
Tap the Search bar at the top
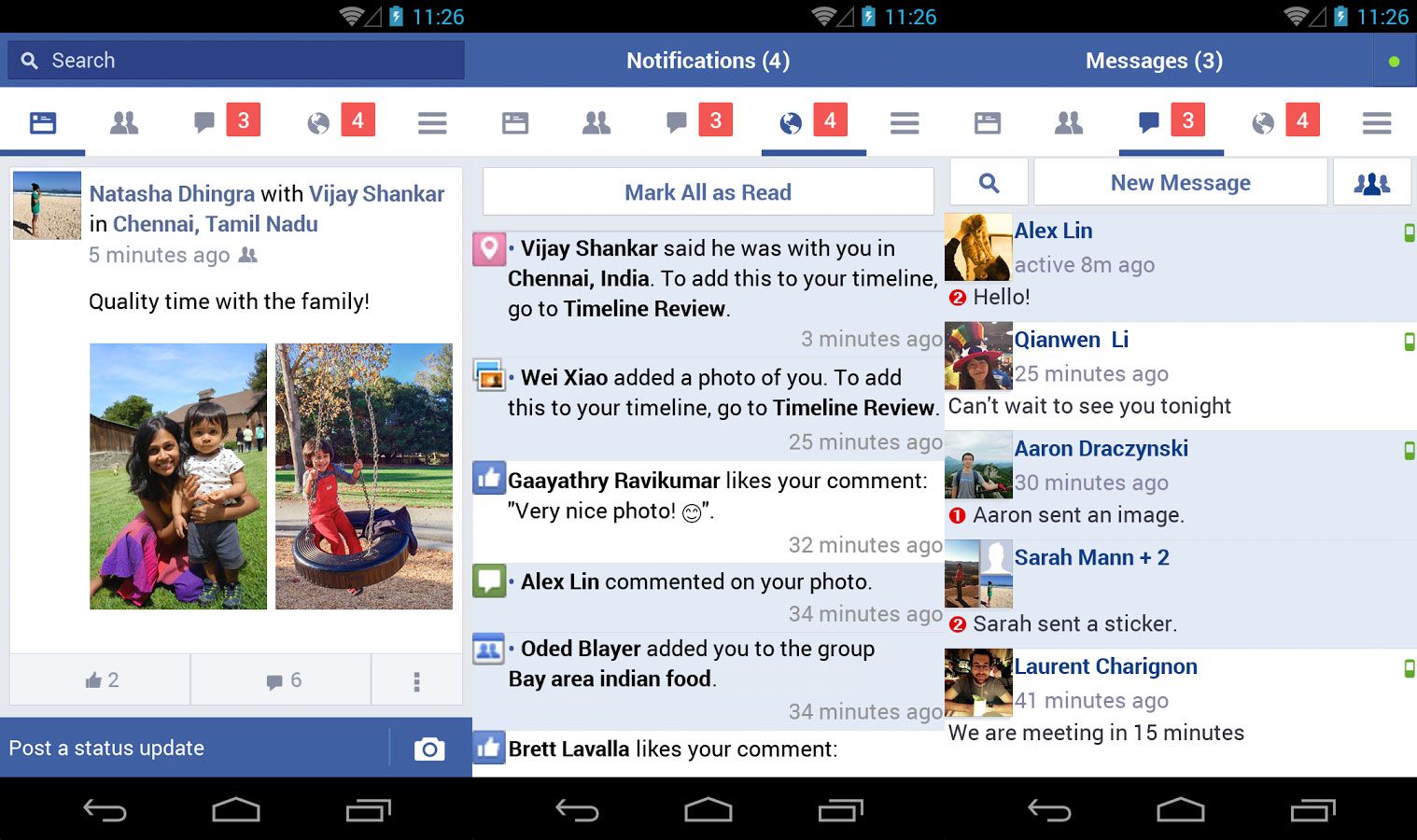click(233, 60)
